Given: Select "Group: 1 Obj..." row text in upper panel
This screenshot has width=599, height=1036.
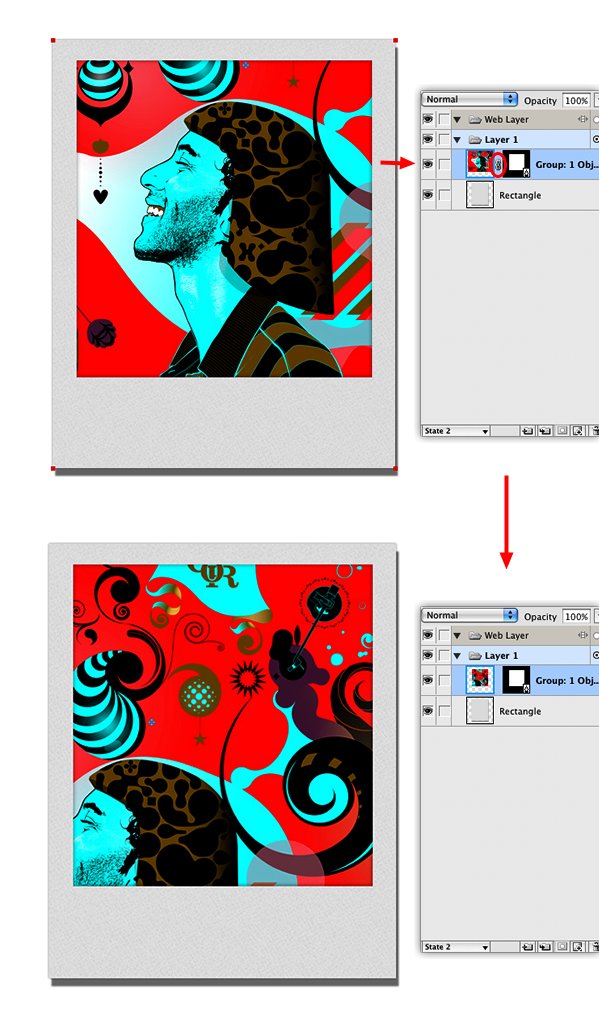Looking at the screenshot, I should (567, 164).
